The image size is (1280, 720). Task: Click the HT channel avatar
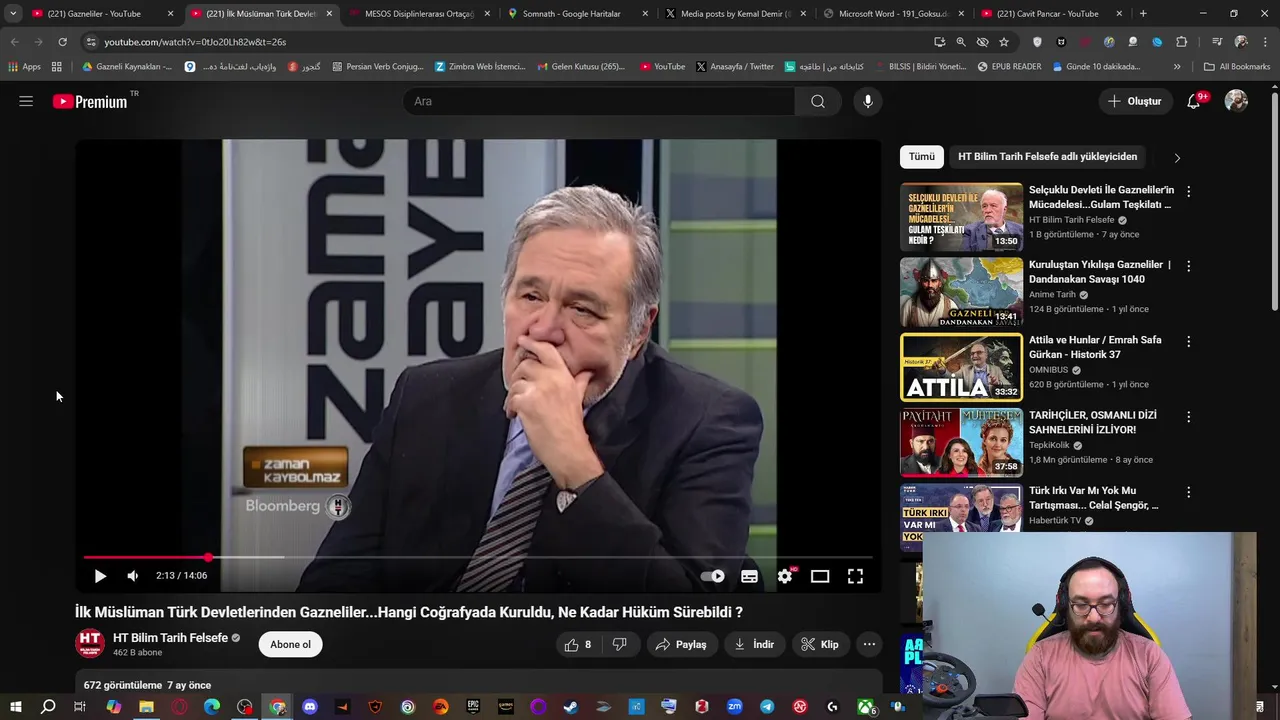tap(90, 644)
